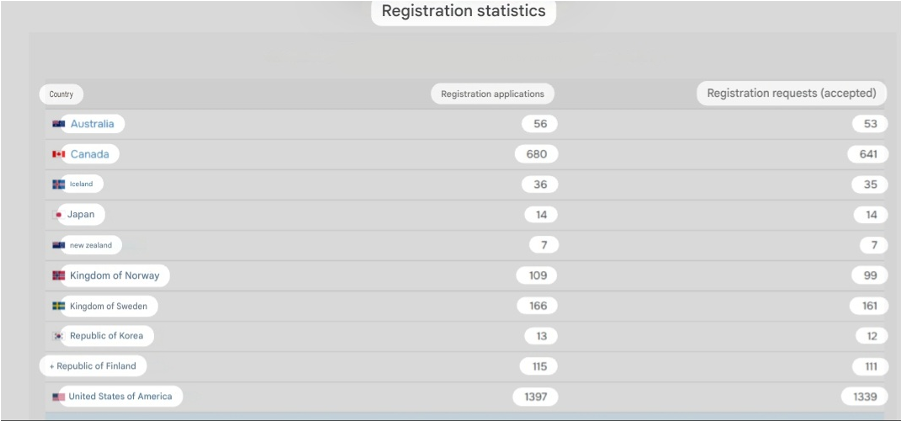Click the United States flag icon
The width and height of the screenshot is (902, 422).
click(58, 397)
